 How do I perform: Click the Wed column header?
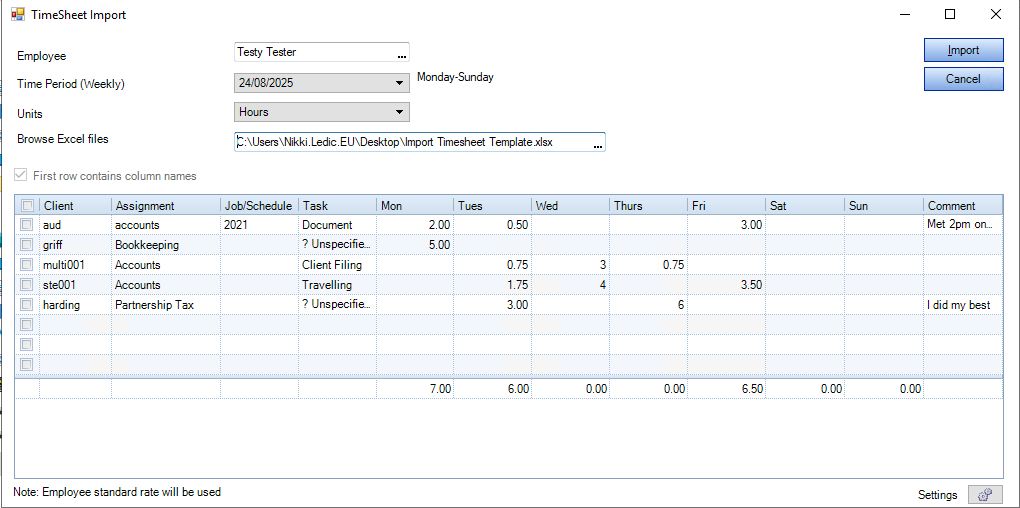570,206
